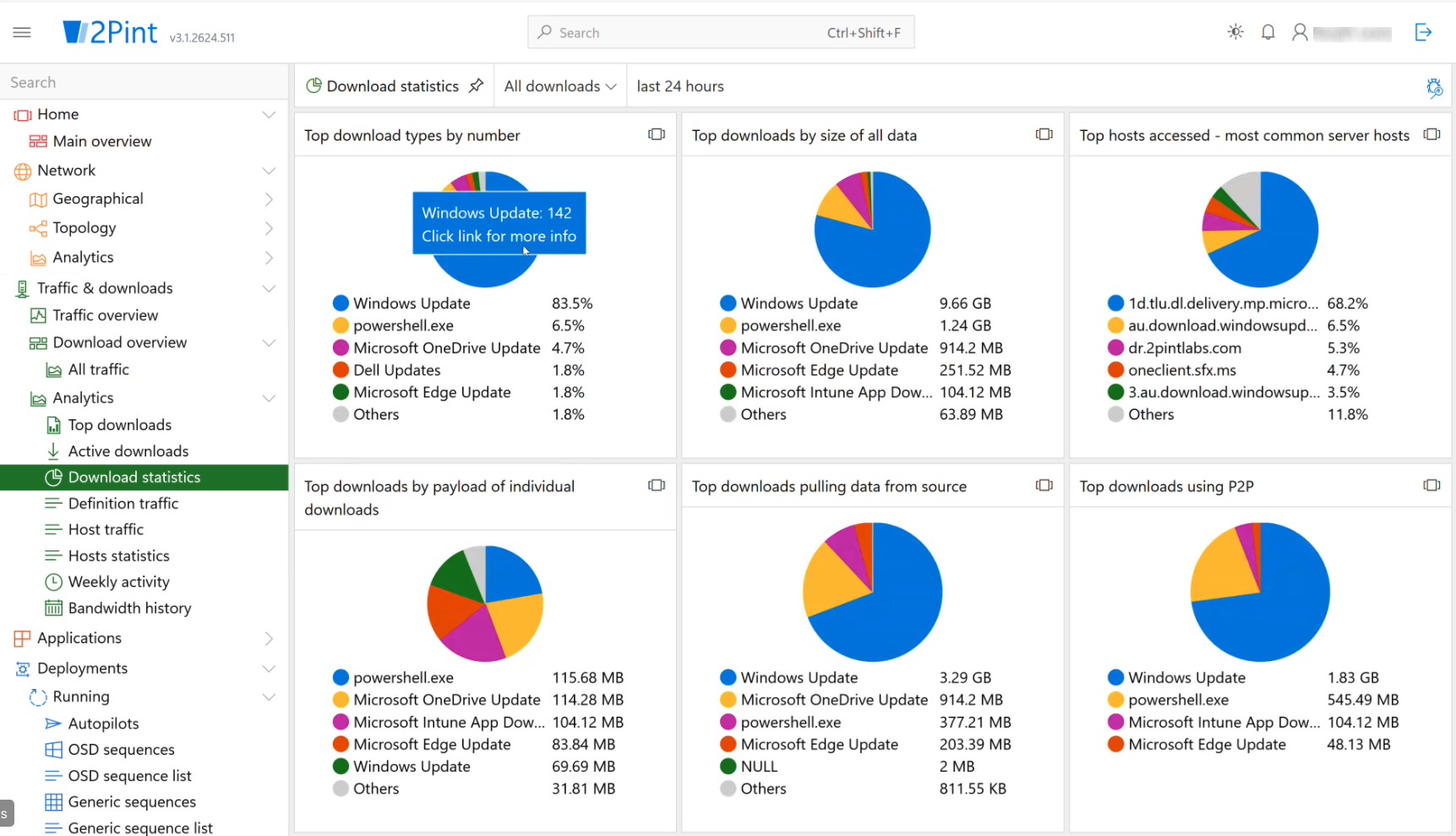Open the All downloads dropdown
This screenshot has height=836, width=1456.
(x=559, y=86)
